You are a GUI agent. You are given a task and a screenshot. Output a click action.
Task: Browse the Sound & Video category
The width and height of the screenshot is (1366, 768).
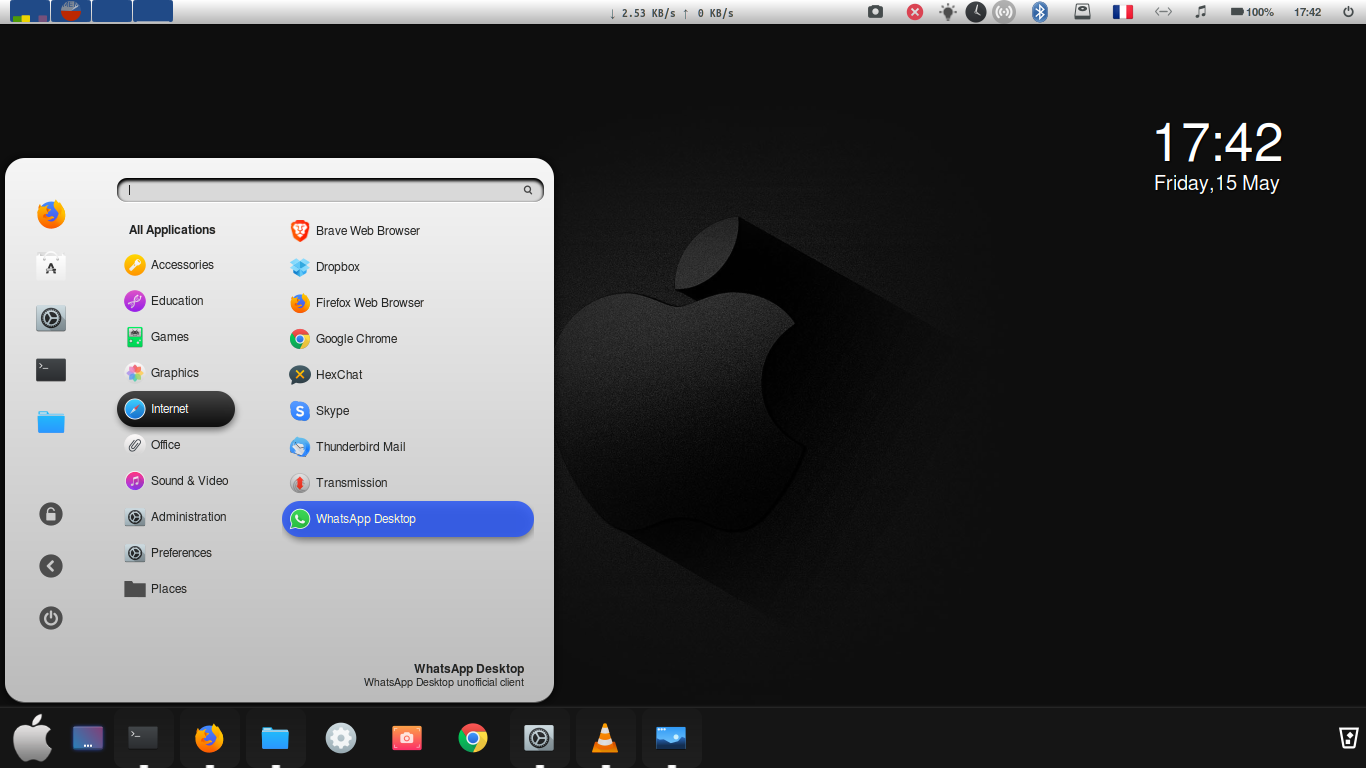click(176, 481)
